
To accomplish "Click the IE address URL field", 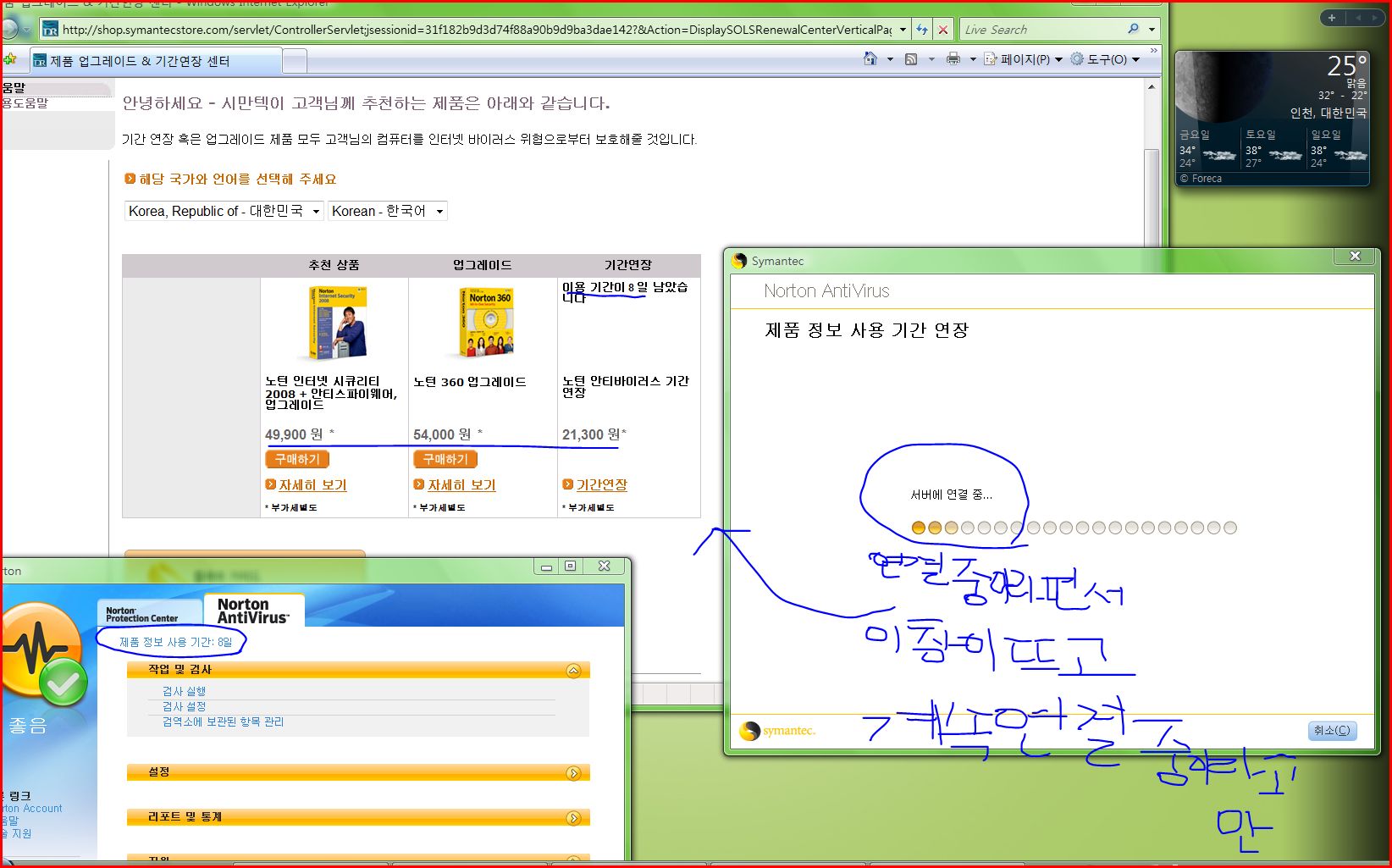I will [476, 29].
